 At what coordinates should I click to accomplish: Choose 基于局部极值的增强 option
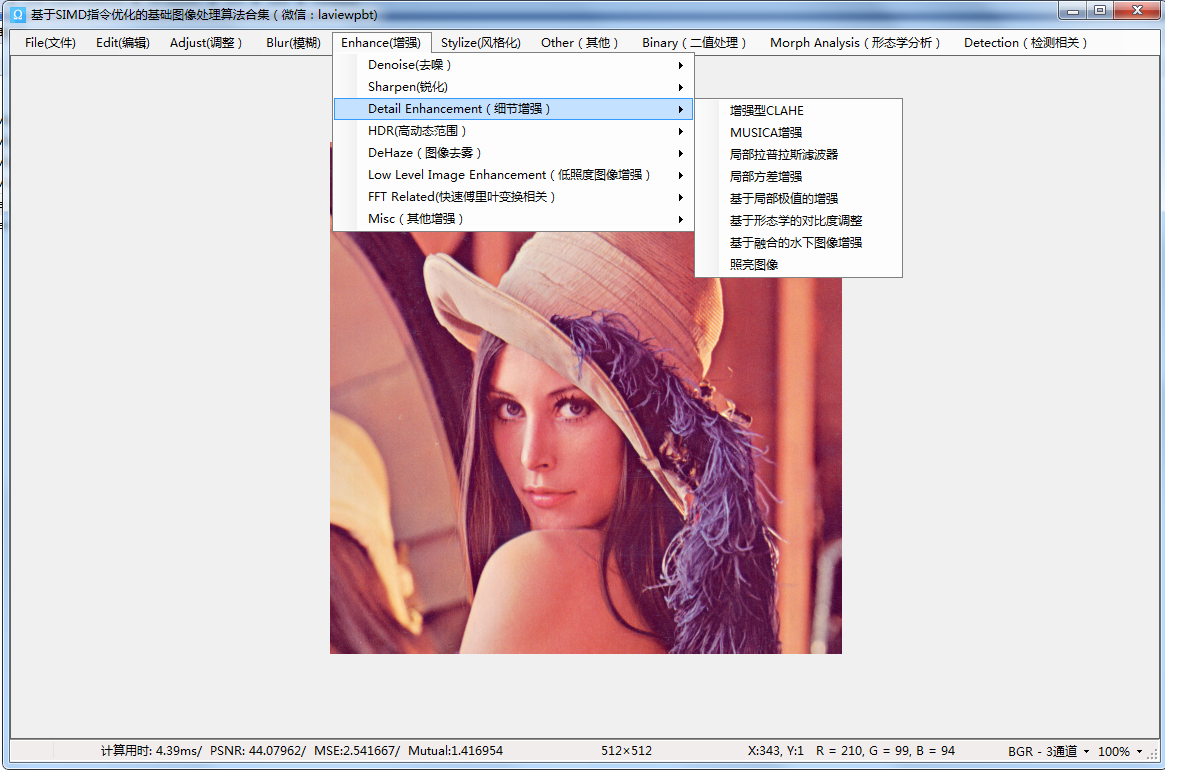[798, 198]
